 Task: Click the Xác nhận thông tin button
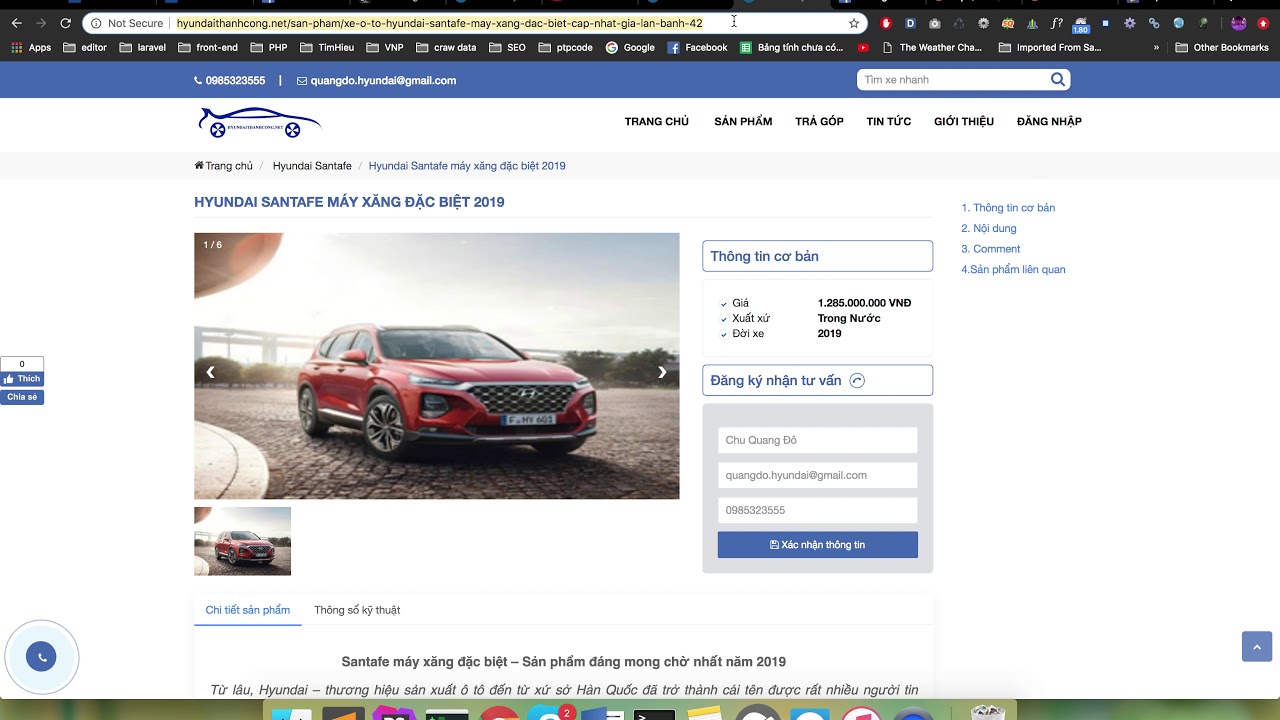817,545
